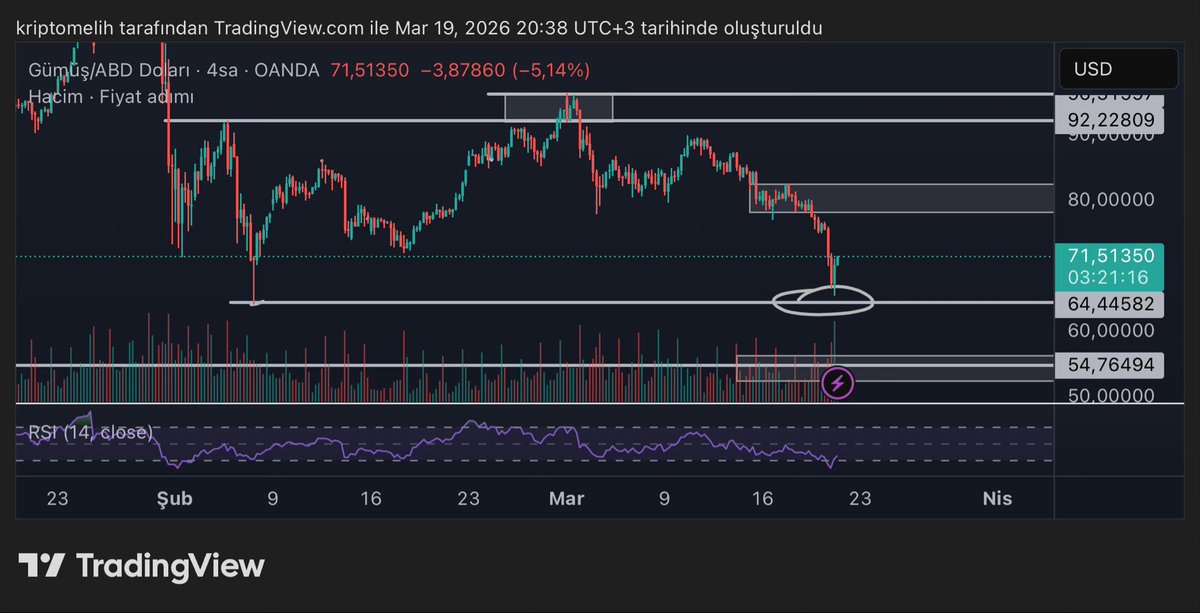Select the OANDA exchange name

tap(287, 70)
